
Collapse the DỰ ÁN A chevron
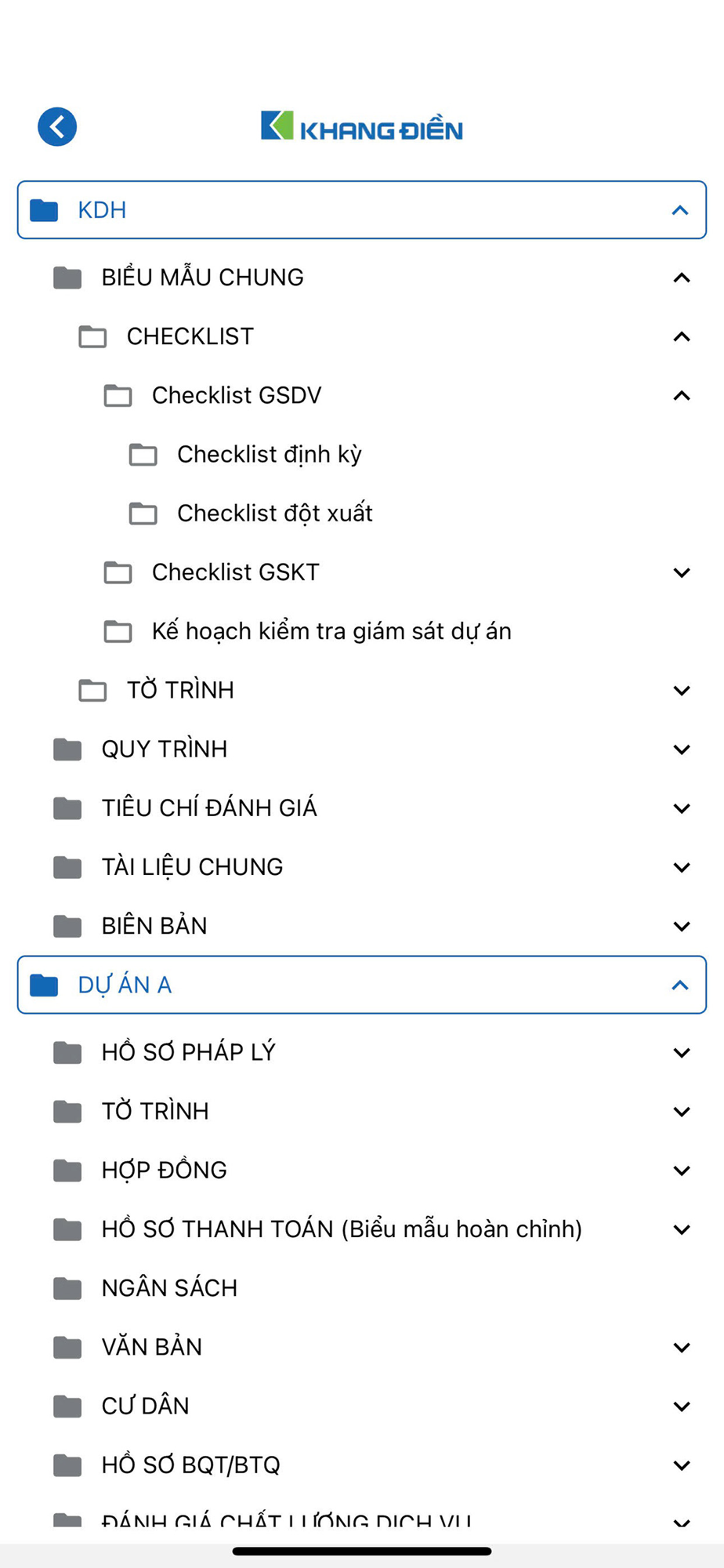click(x=680, y=985)
